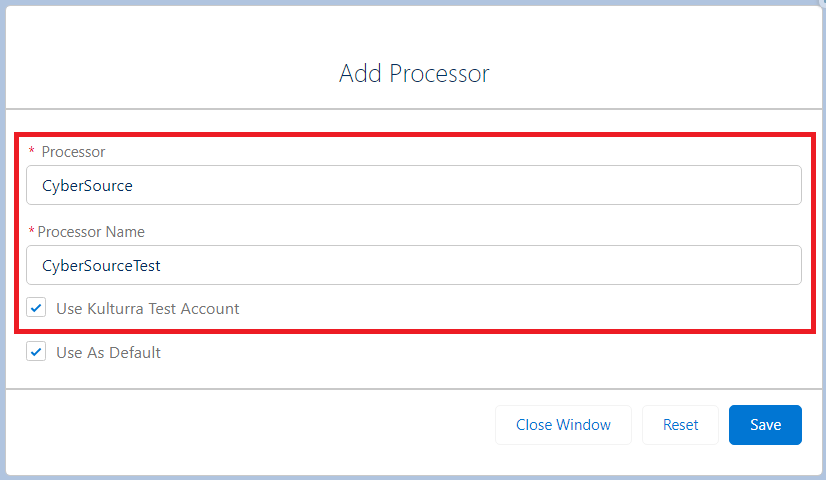Click the Reset button
Image resolution: width=826 pixels, height=480 pixels.
[x=680, y=425]
